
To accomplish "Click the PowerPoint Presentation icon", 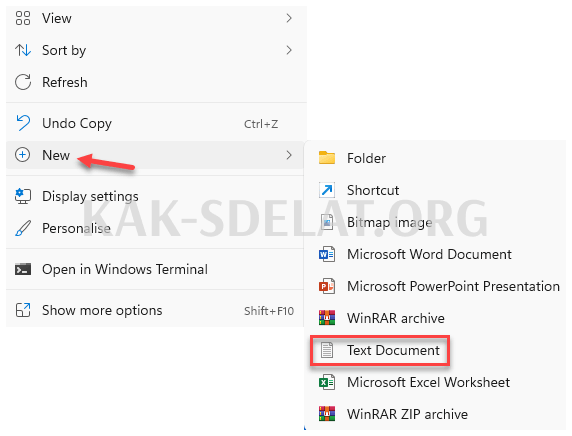I will (326, 286).
